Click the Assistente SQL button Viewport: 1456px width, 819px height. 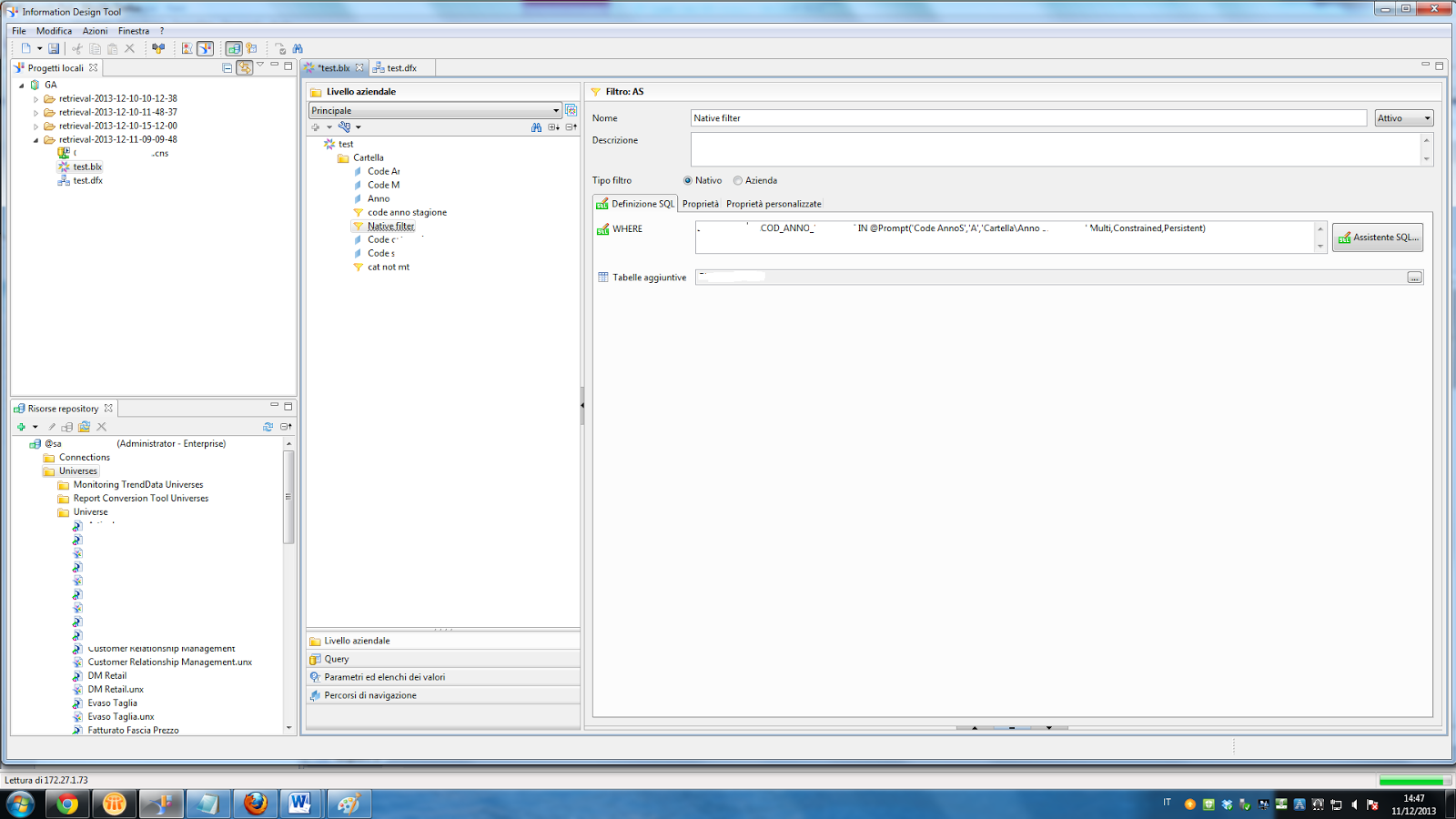[x=1378, y=237]
